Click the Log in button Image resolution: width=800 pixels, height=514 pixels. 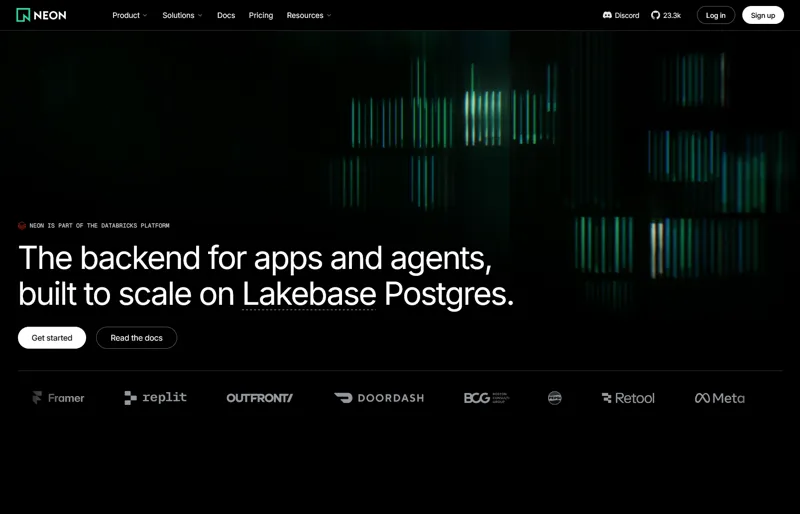(715, 15)
